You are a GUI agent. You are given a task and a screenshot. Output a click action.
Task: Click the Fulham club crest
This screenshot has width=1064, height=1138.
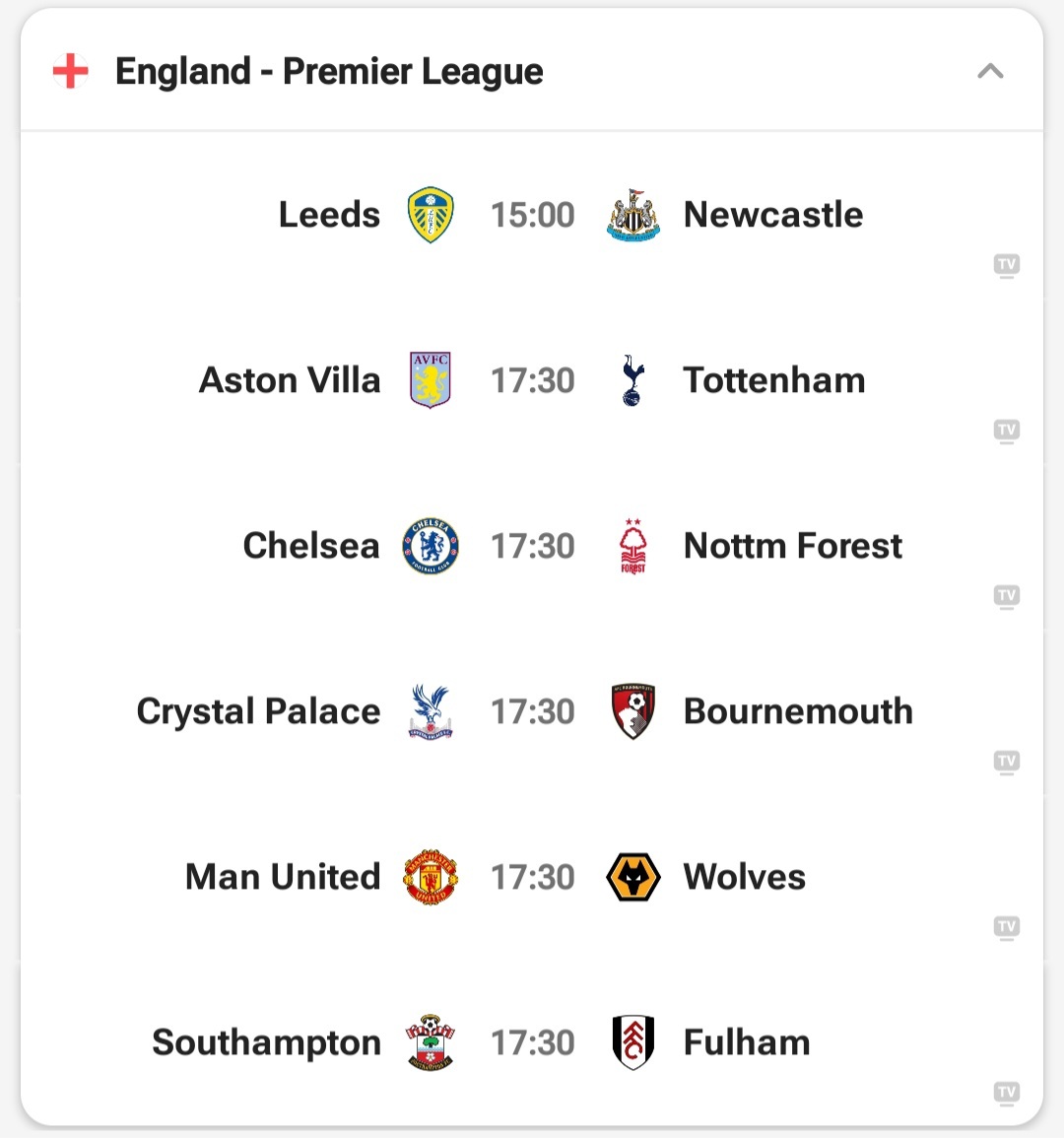coord(632,1042)
